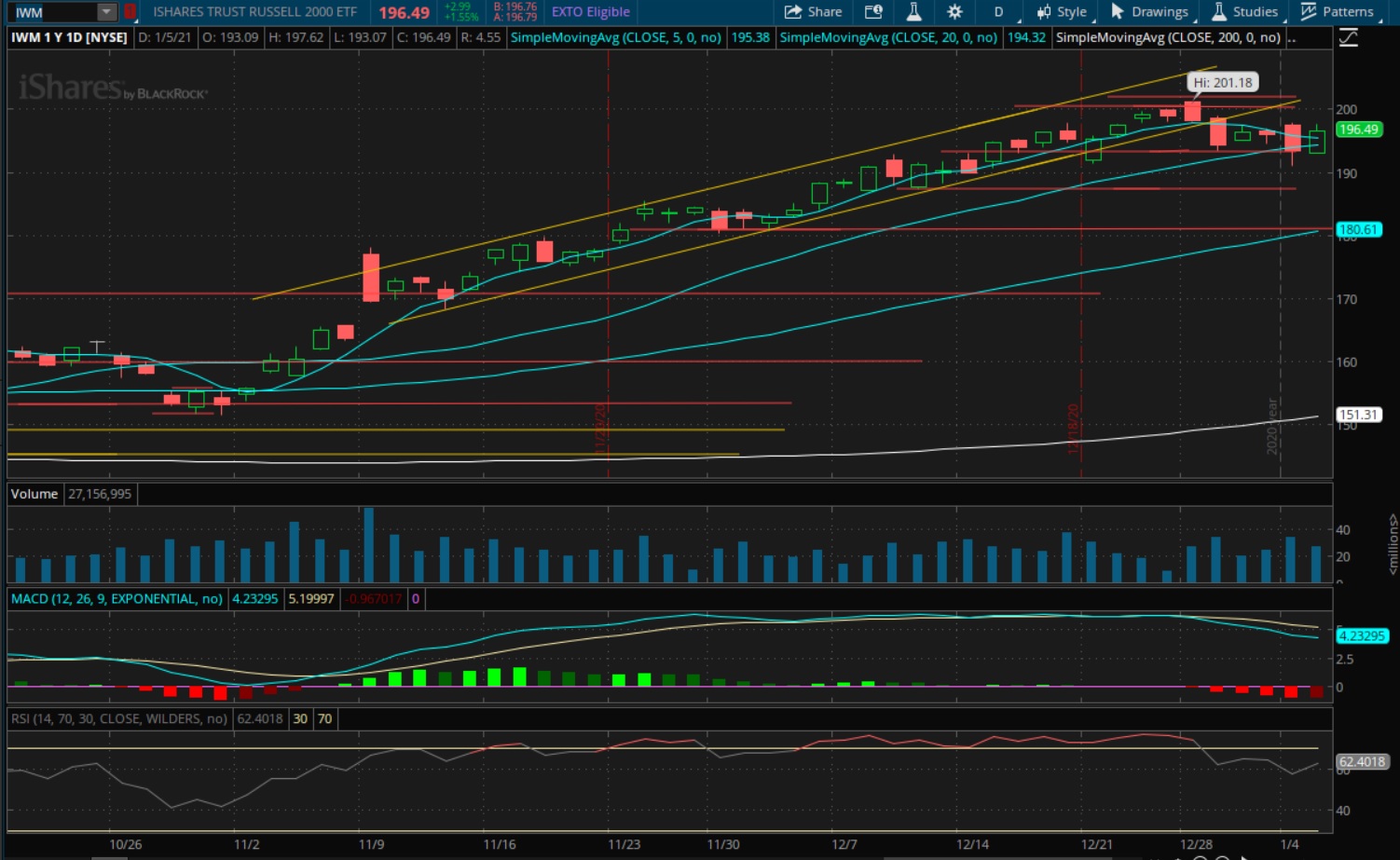This screenshot has width=1400, height=860.
Task: Click the H: 197.62 high value
Action: pos(295,37)
